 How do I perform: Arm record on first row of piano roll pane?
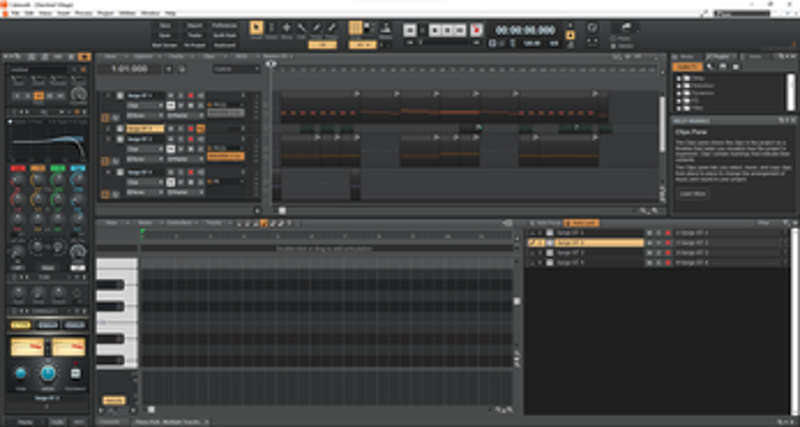click(668, 233)
